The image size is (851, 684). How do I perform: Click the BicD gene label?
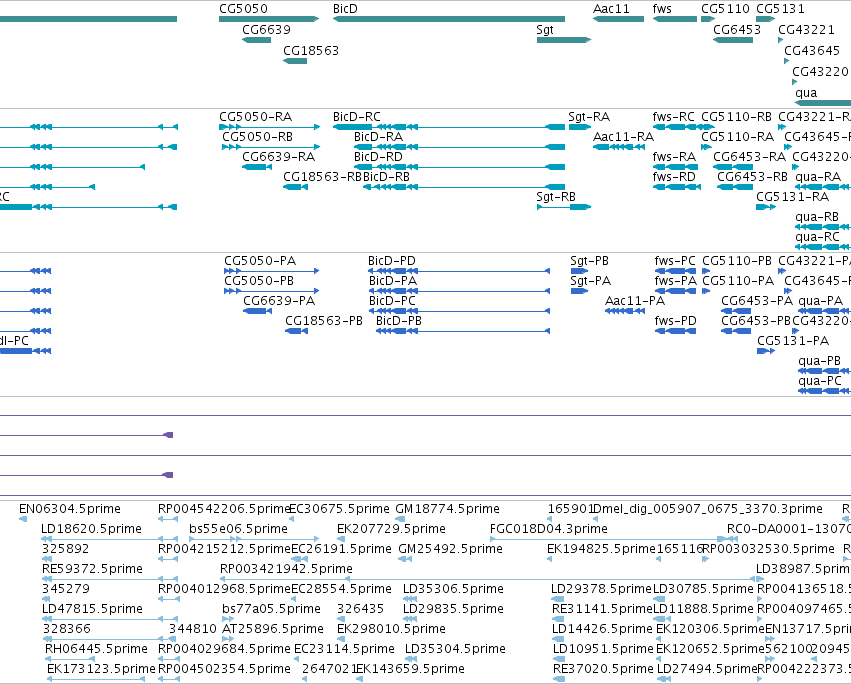(x=345, y=9)
